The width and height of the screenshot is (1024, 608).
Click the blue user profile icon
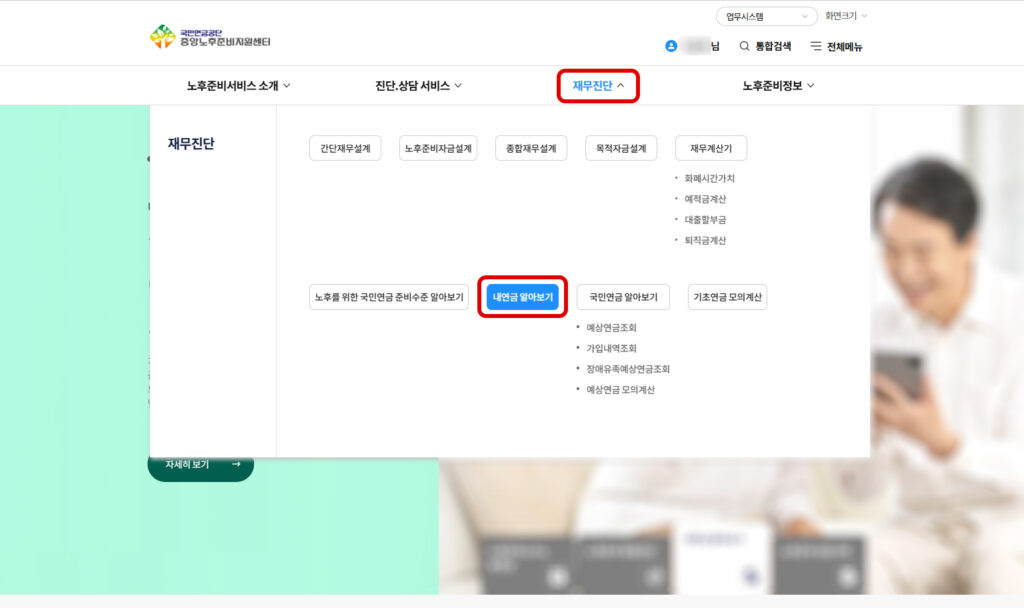[x=671, y=46]
